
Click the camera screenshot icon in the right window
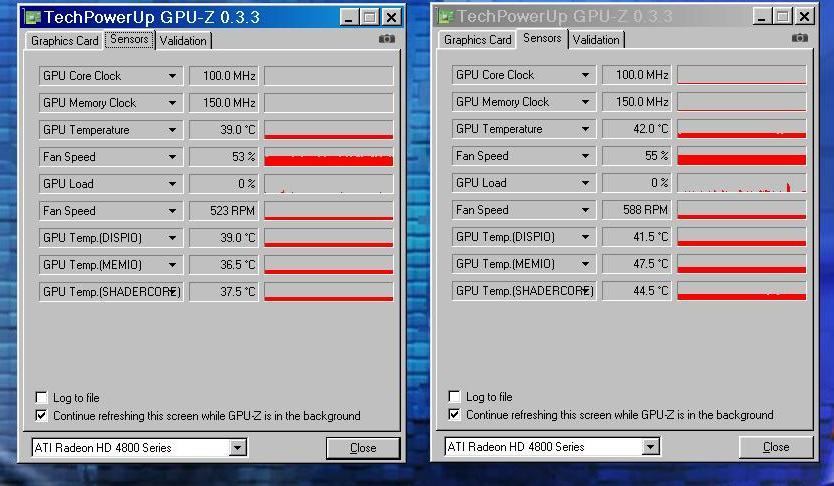pyautogui.click(x=800, y=38)
